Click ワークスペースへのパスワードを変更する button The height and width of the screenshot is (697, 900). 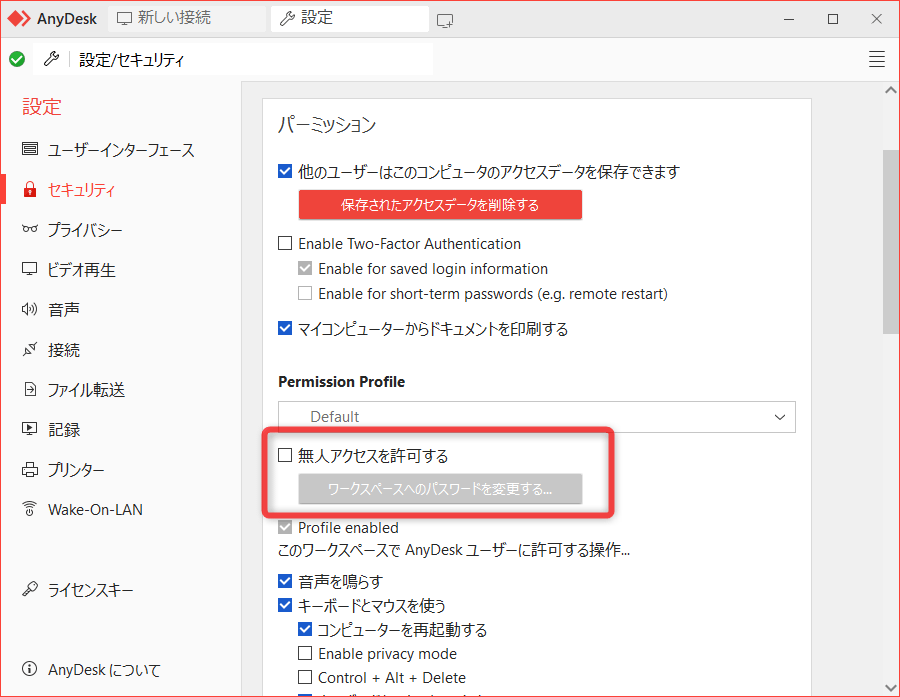click(x=440, y=489)
